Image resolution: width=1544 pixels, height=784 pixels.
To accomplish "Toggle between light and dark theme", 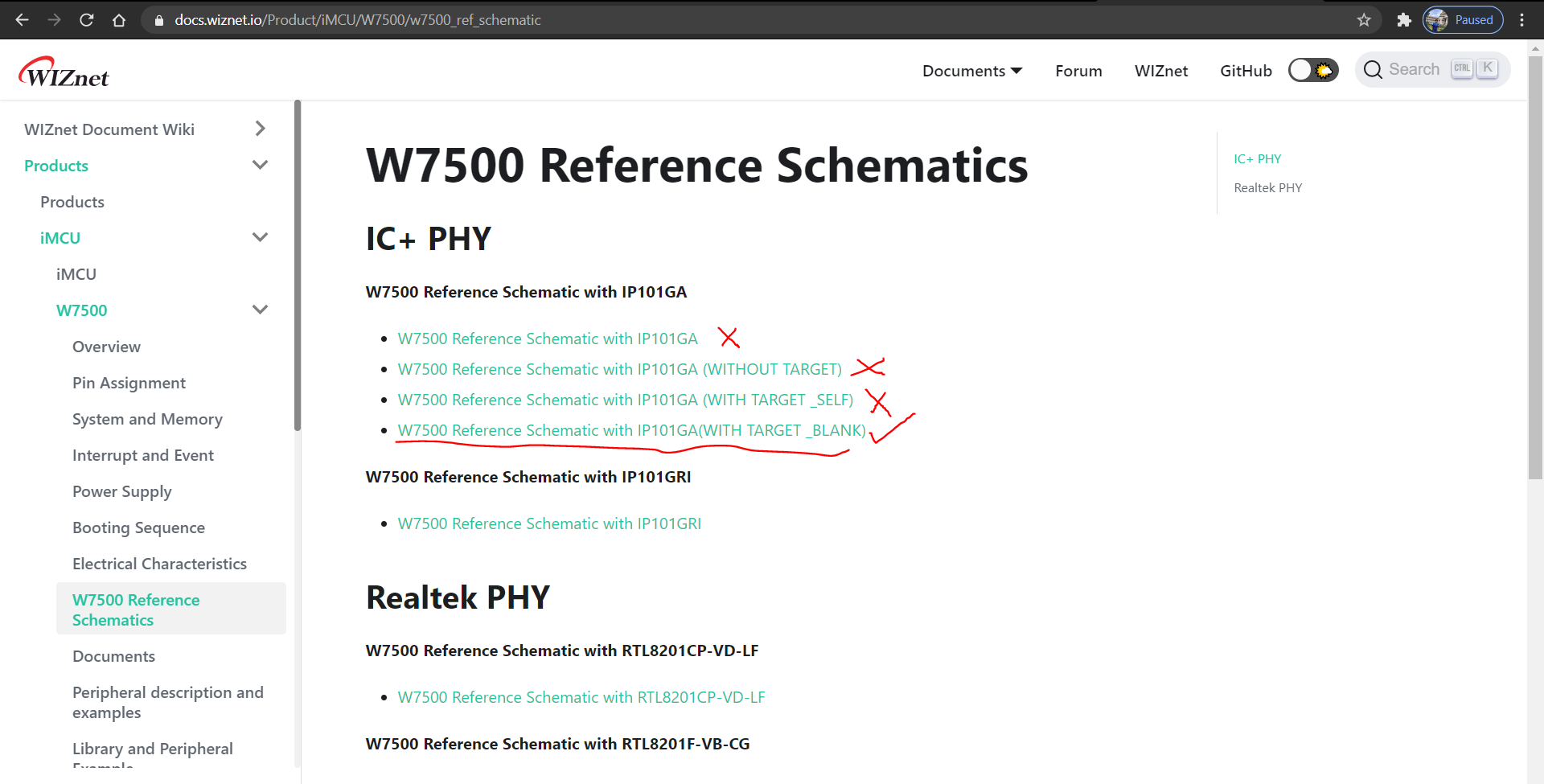I will 1312,70.
